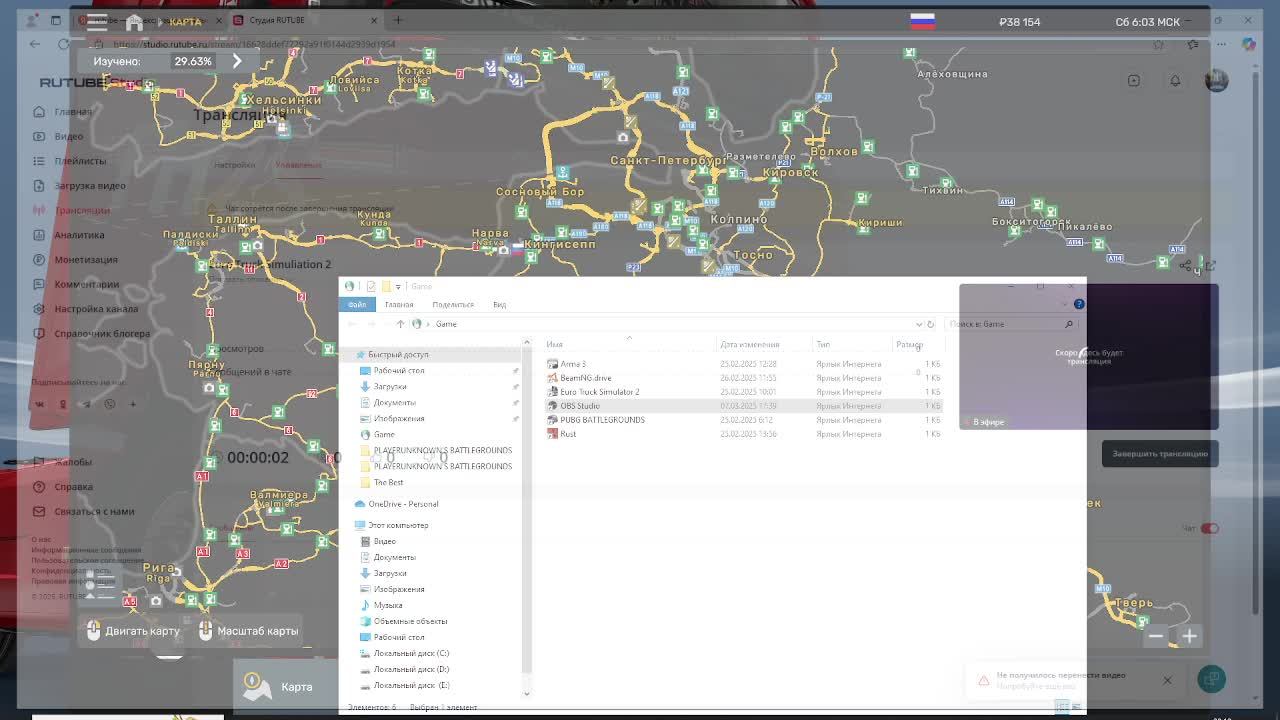The height and width of the screenshot is (720, 1280).
Task: Click Завершить трансляцию button
Action: pyautogui.click(x=1160, y=454)
